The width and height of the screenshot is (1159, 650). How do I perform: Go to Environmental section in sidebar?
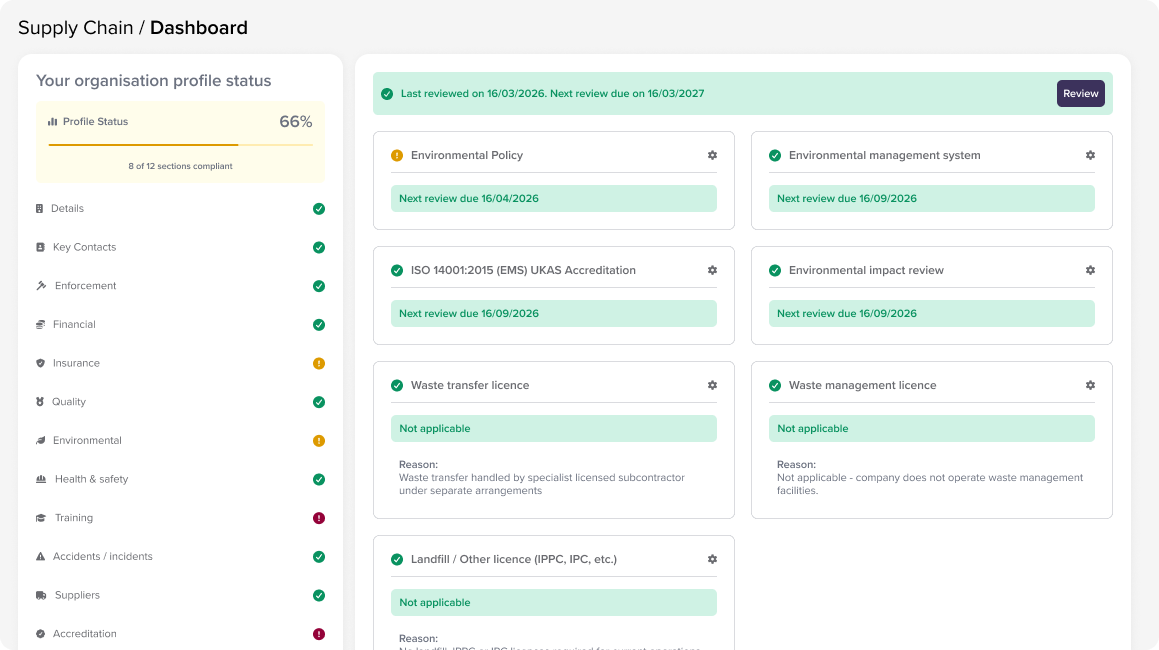tap(87, 440)
